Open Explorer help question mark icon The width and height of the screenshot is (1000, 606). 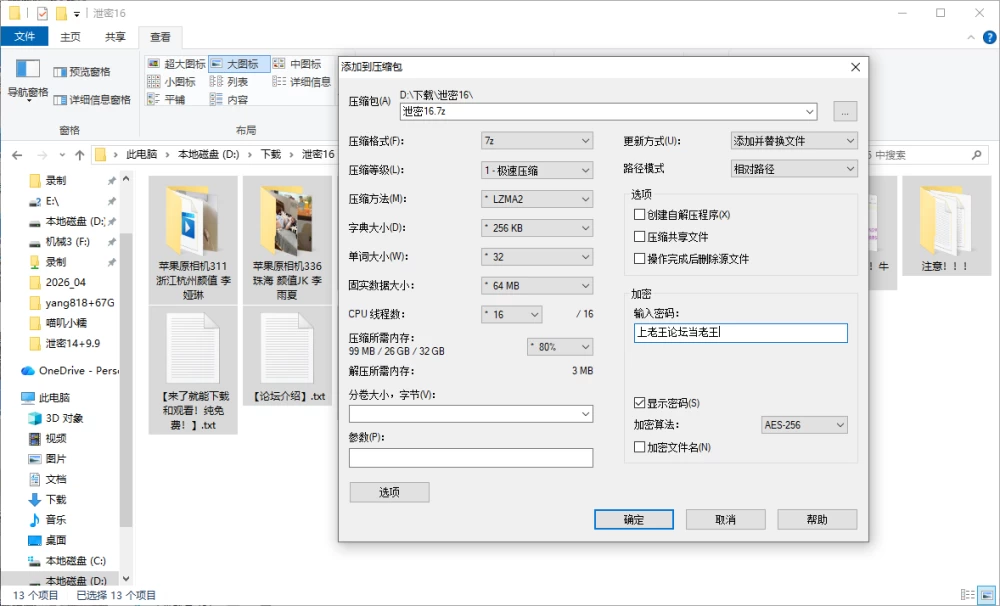point(990,37)
